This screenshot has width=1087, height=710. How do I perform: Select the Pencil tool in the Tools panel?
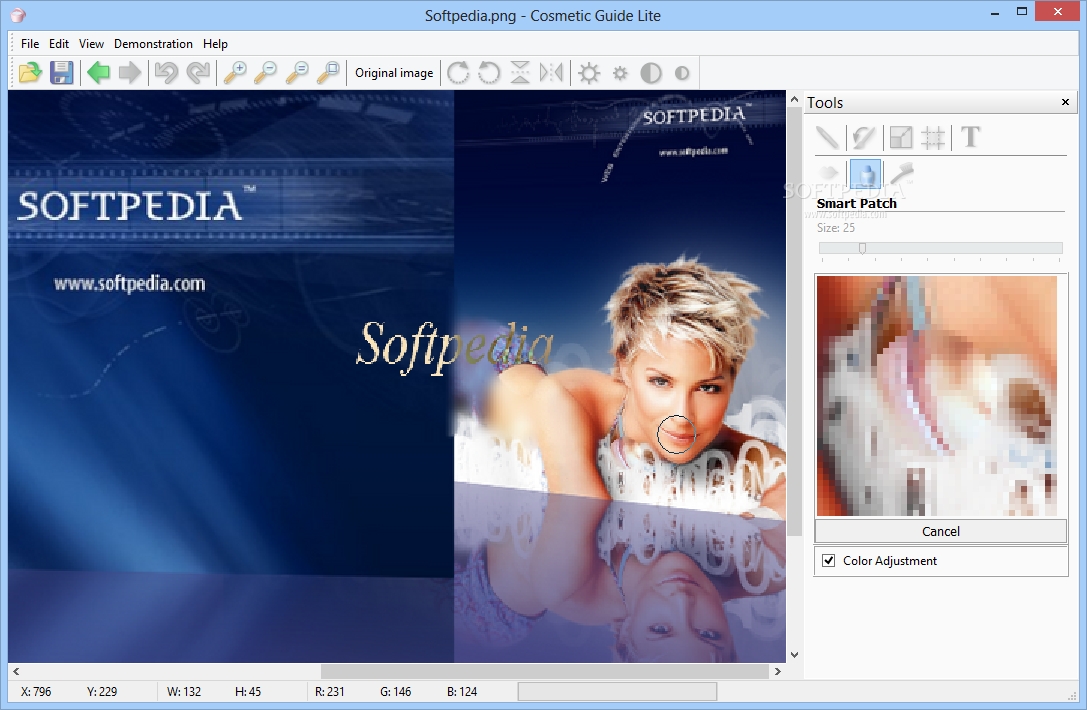coord(827,137)
